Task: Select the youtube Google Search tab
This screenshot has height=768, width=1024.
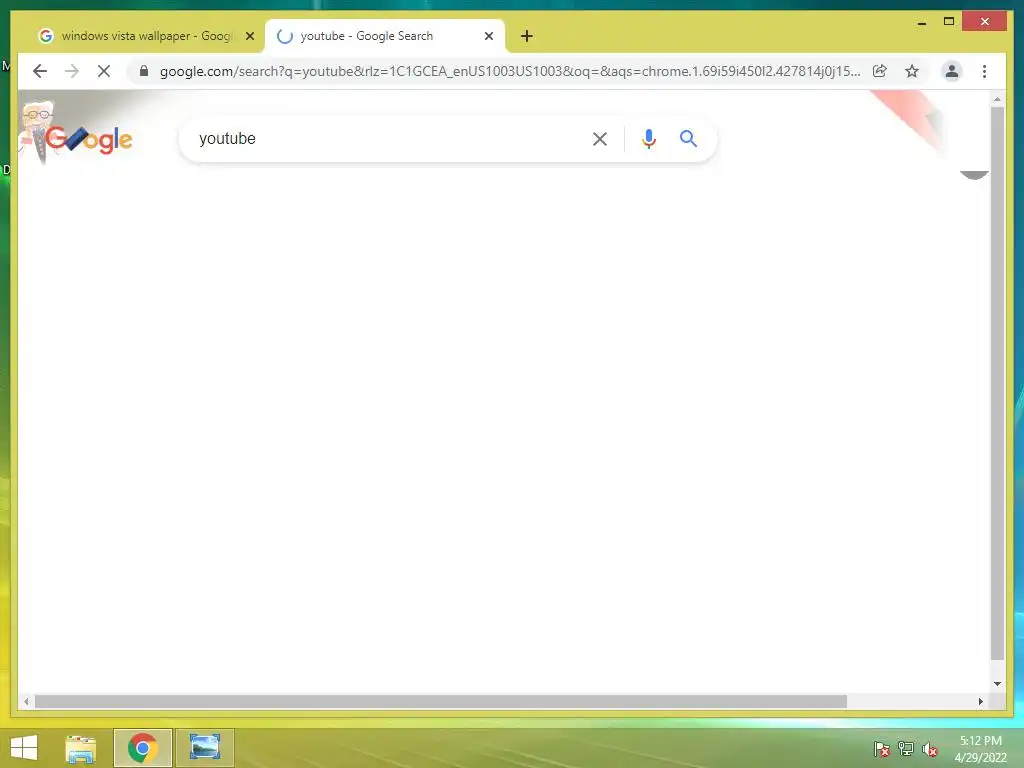Action: [385, 36]
